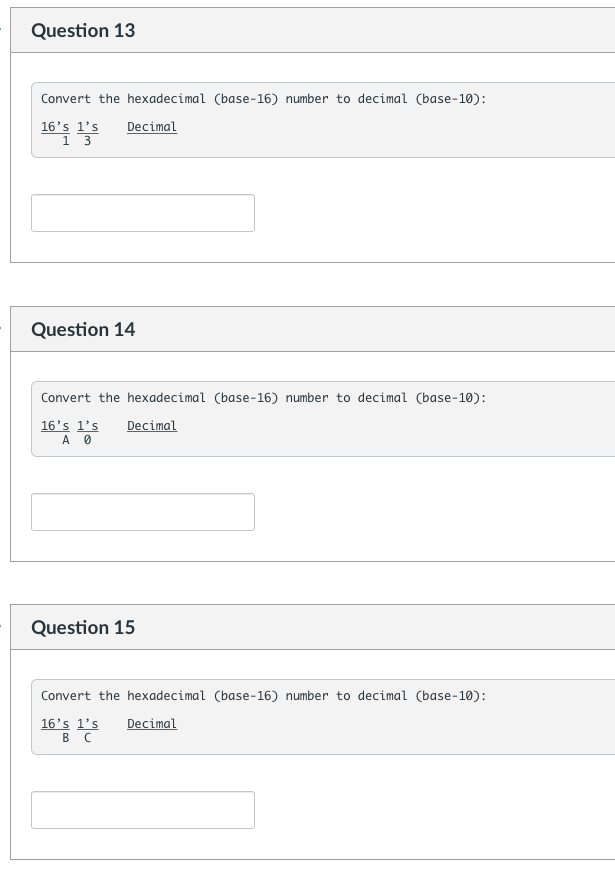Click the "1's" link in Question 15

point(86,724)
